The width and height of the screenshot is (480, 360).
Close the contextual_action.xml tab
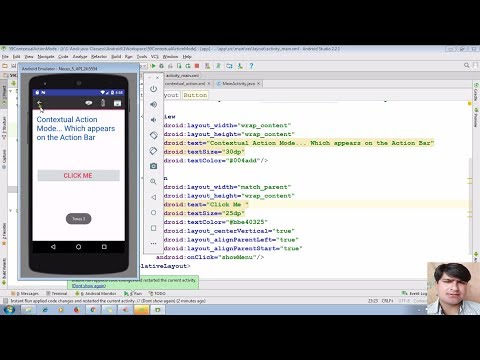(209, 84)
